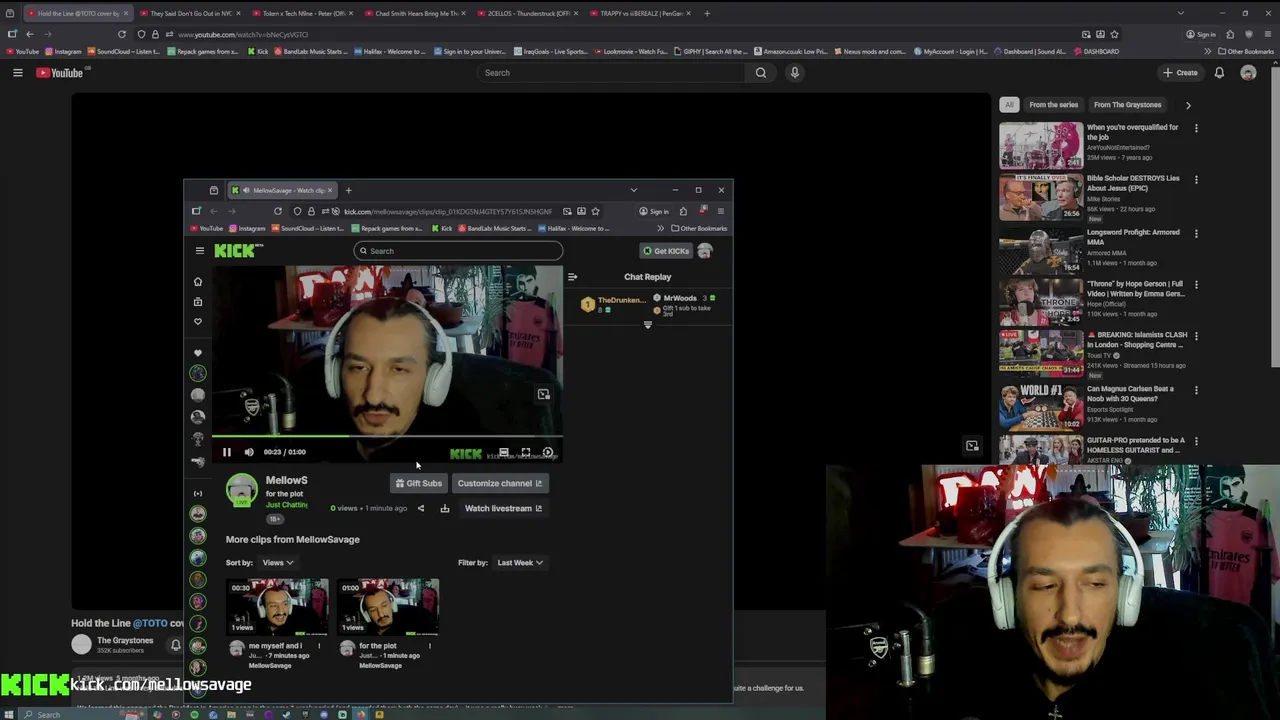Screen dimensions: 1280x720
Task: Click MellowSavage channel avatar with LIVE badge
Action: (x=241, y=491)
